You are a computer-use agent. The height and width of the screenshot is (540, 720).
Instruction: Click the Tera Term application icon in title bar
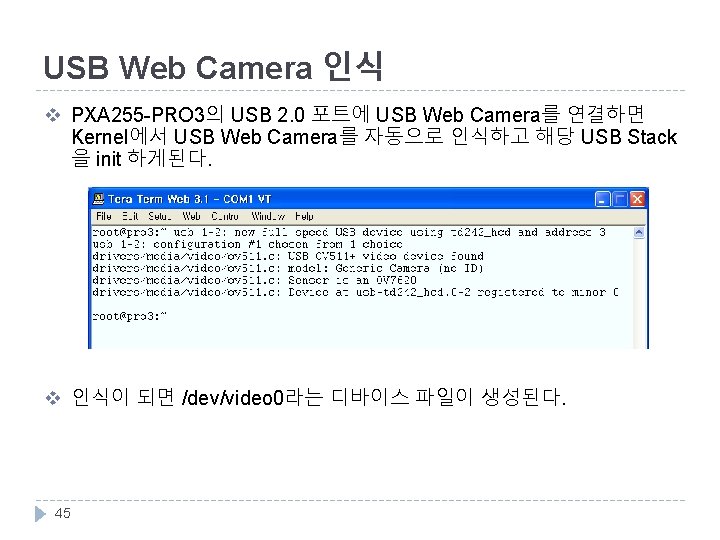[98, 199]
